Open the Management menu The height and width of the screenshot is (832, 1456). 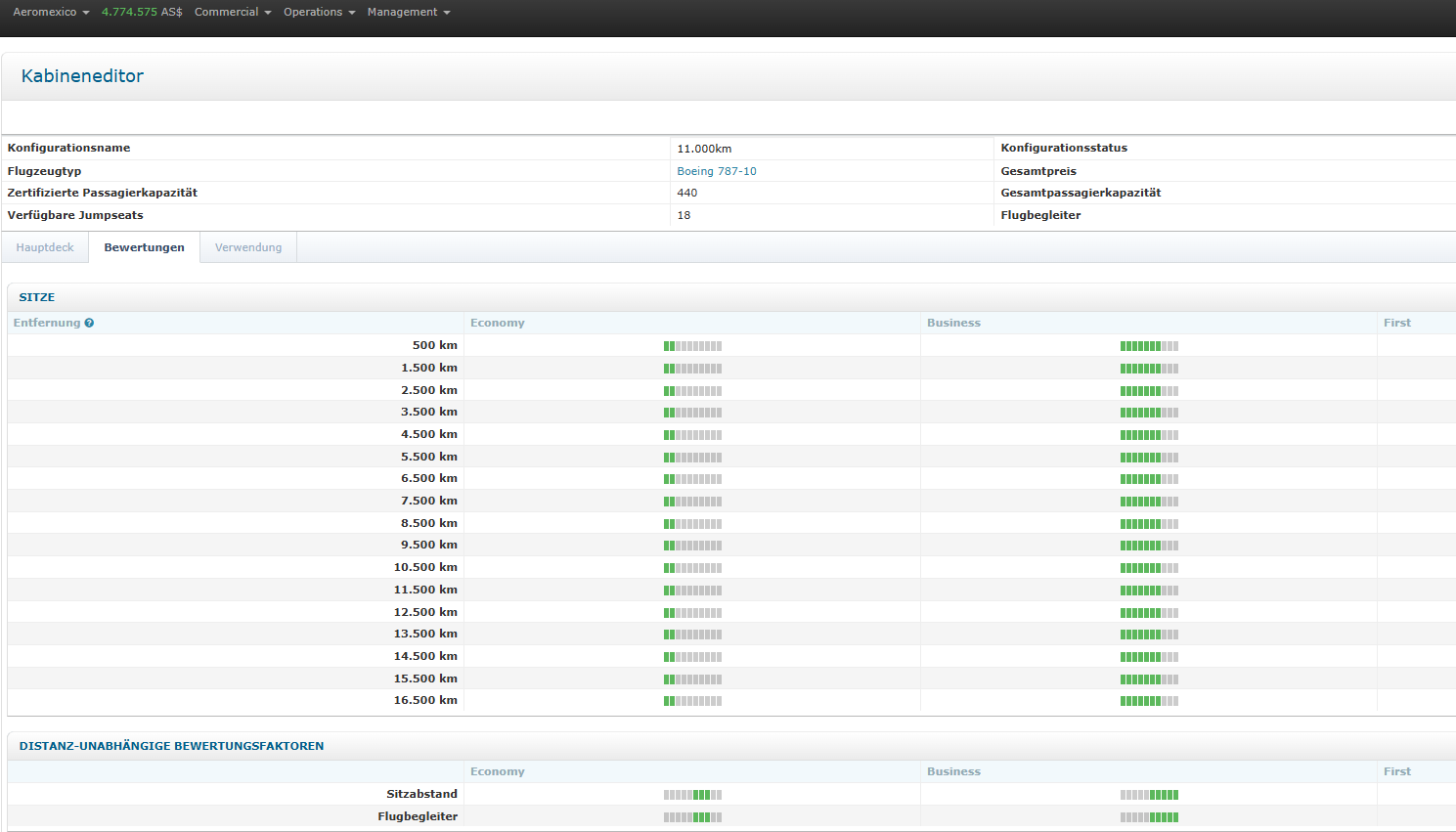coord(408,12)
